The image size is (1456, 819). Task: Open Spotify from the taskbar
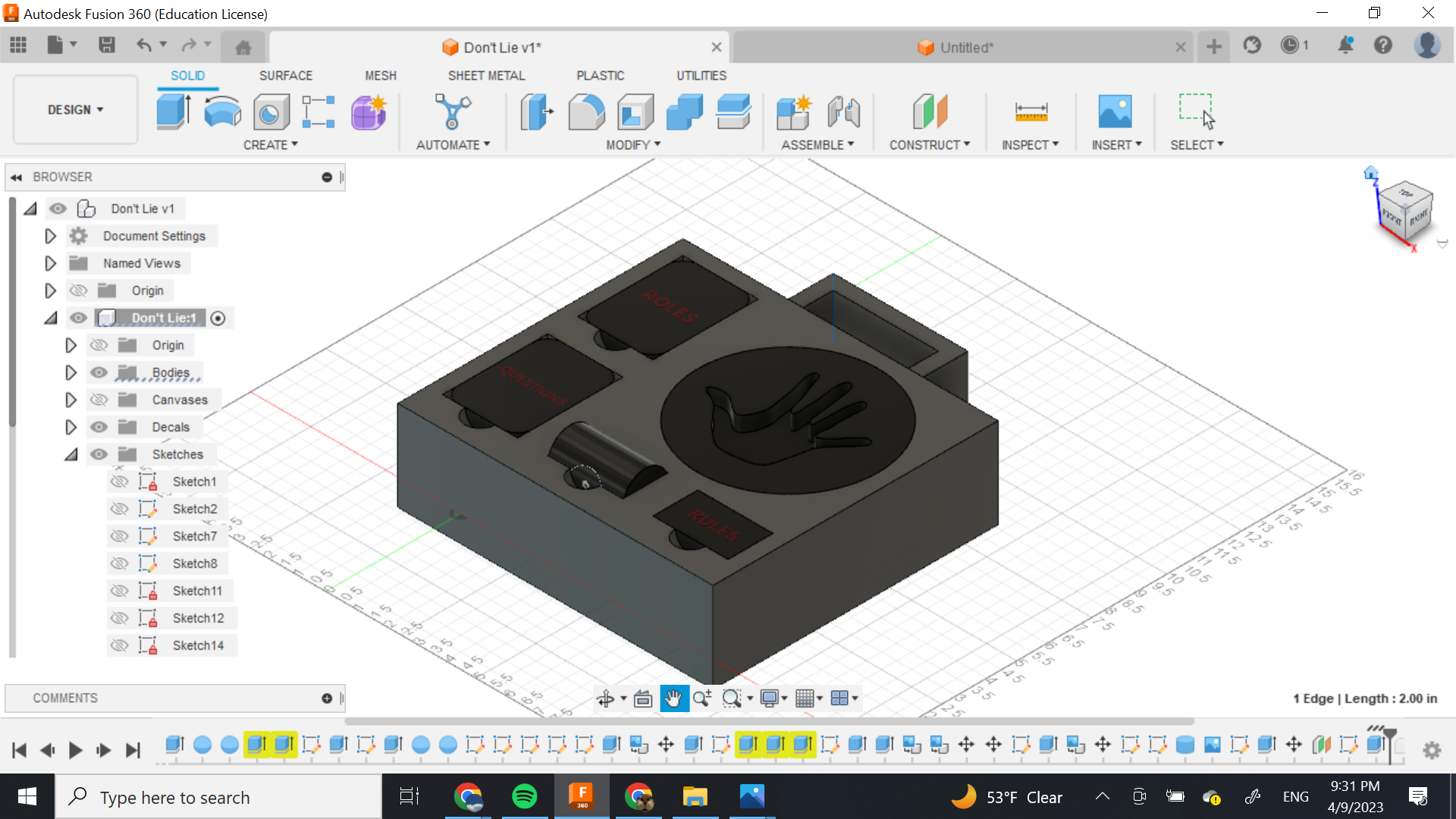[525, 796]
